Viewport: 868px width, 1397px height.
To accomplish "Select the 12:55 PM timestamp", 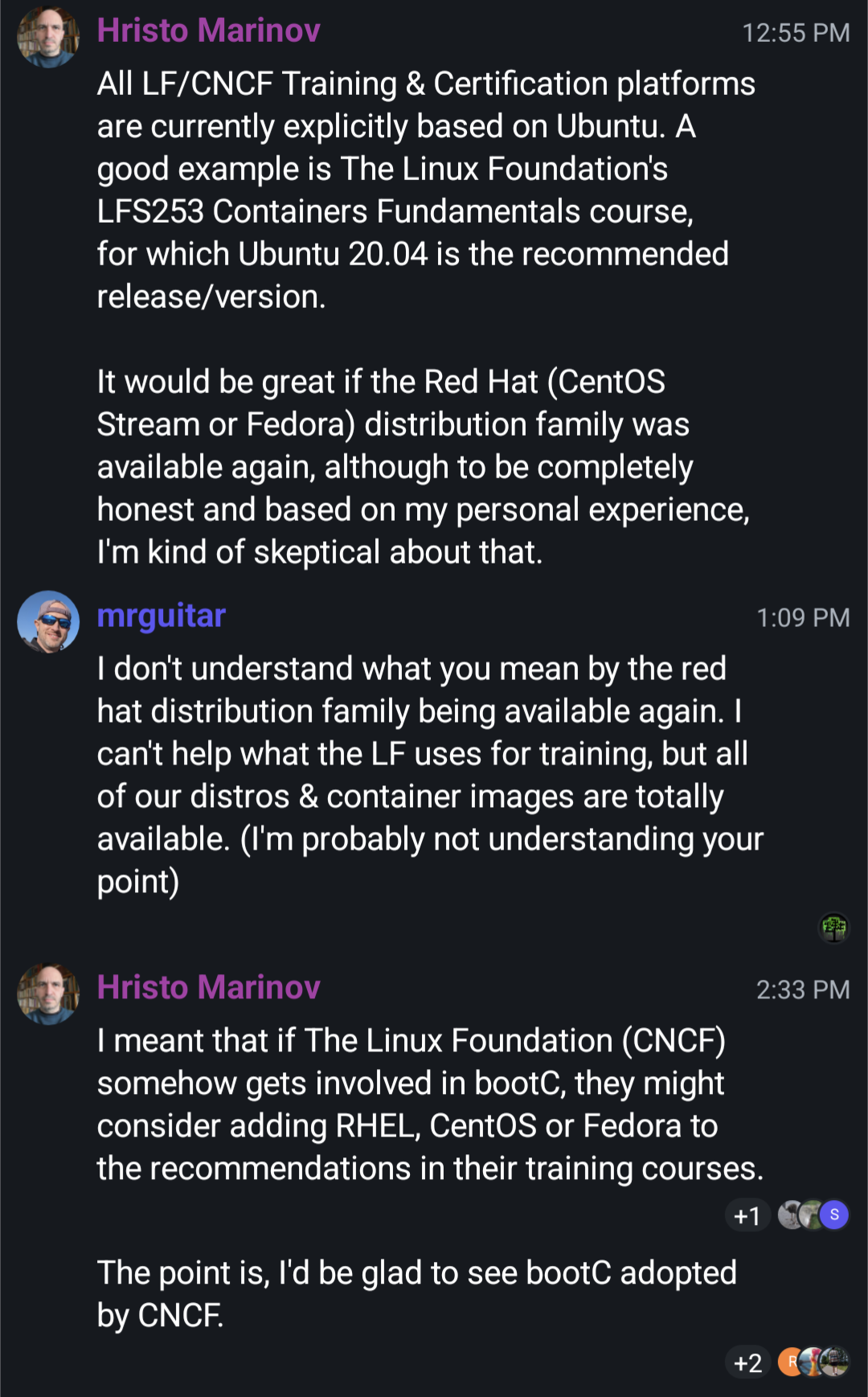I will (797, 32).
